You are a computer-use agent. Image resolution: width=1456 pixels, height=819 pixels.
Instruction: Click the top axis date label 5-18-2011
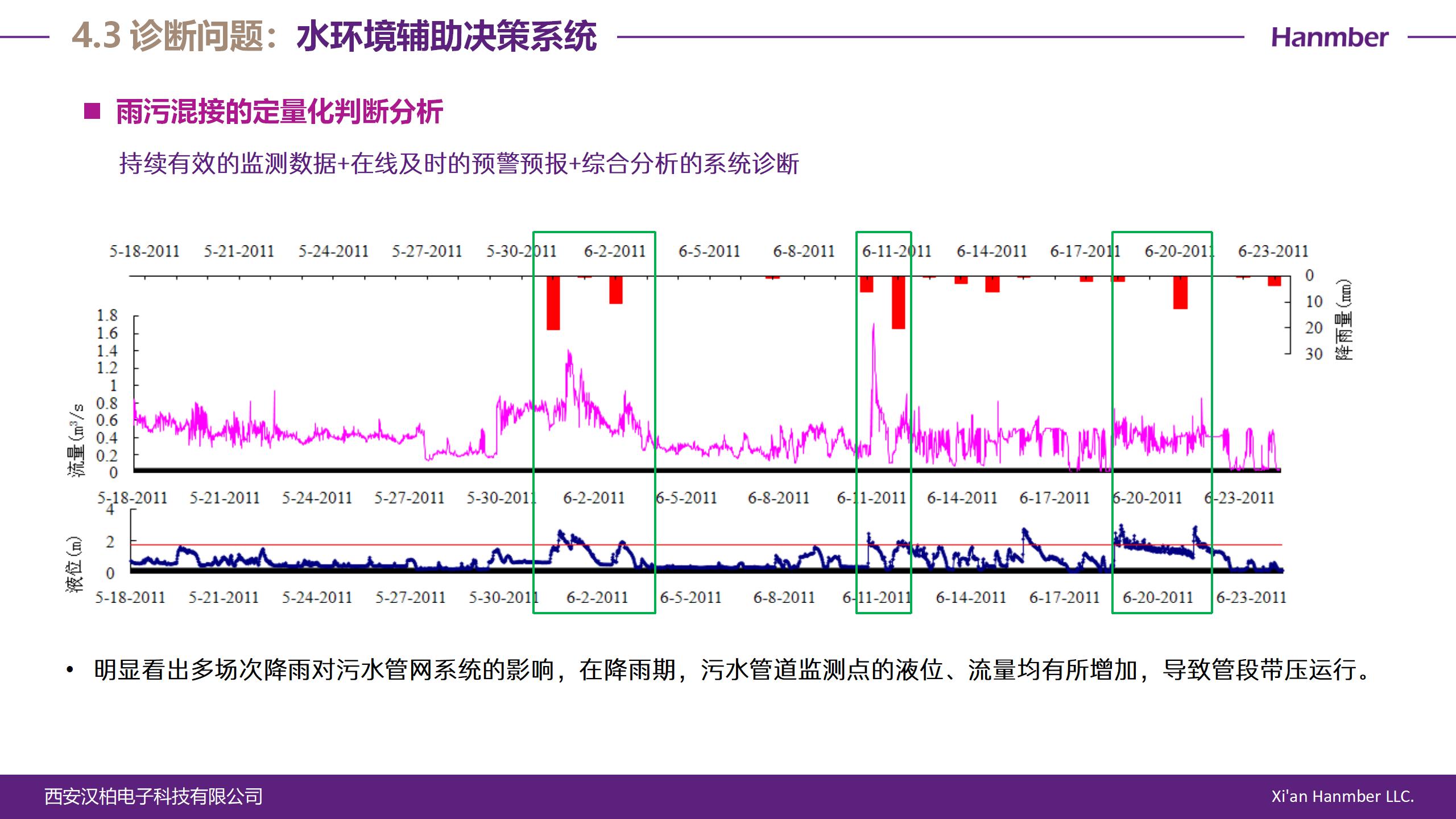[144, 251]
